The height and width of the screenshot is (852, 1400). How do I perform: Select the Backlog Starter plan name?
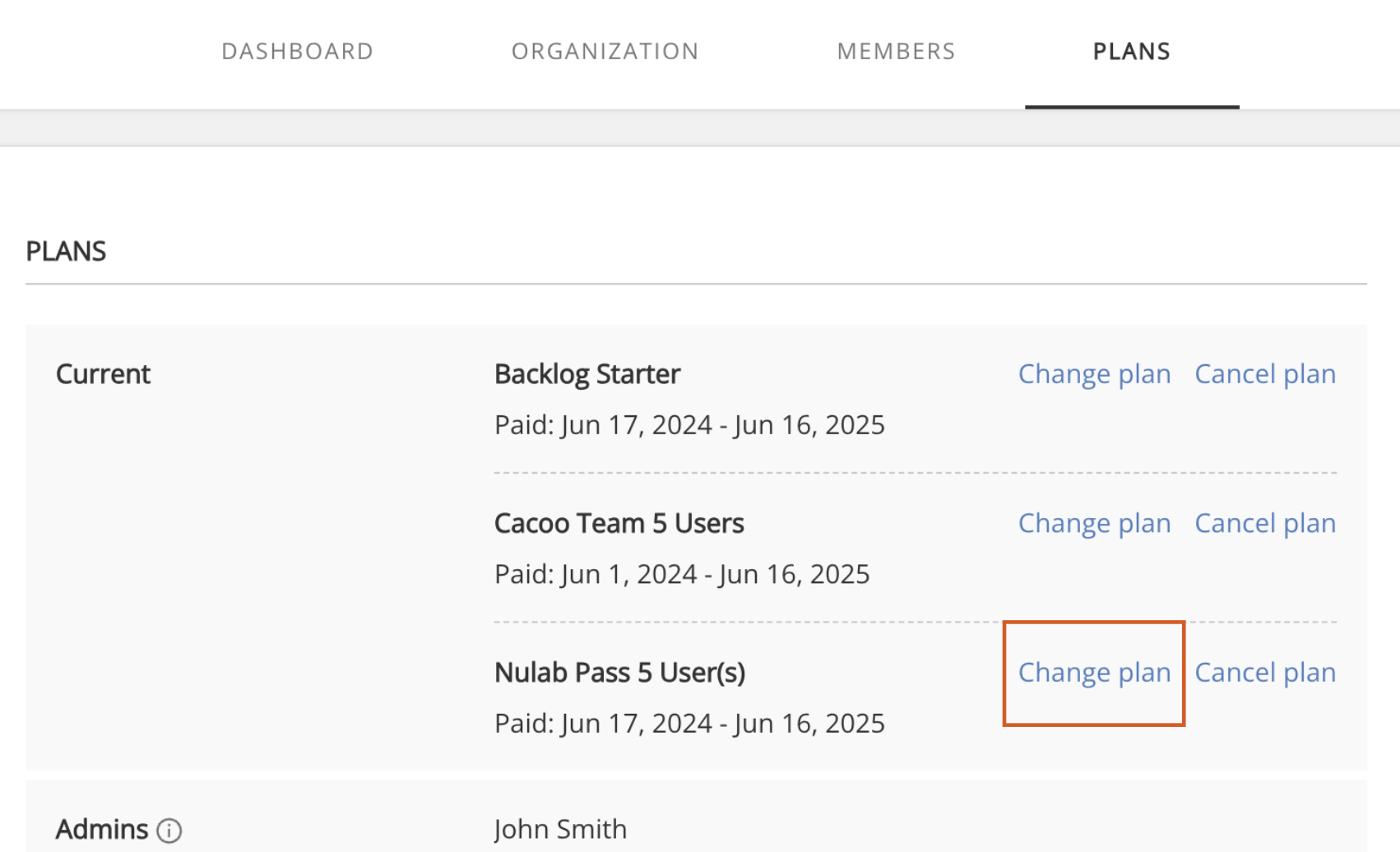[x=587, y=374]
